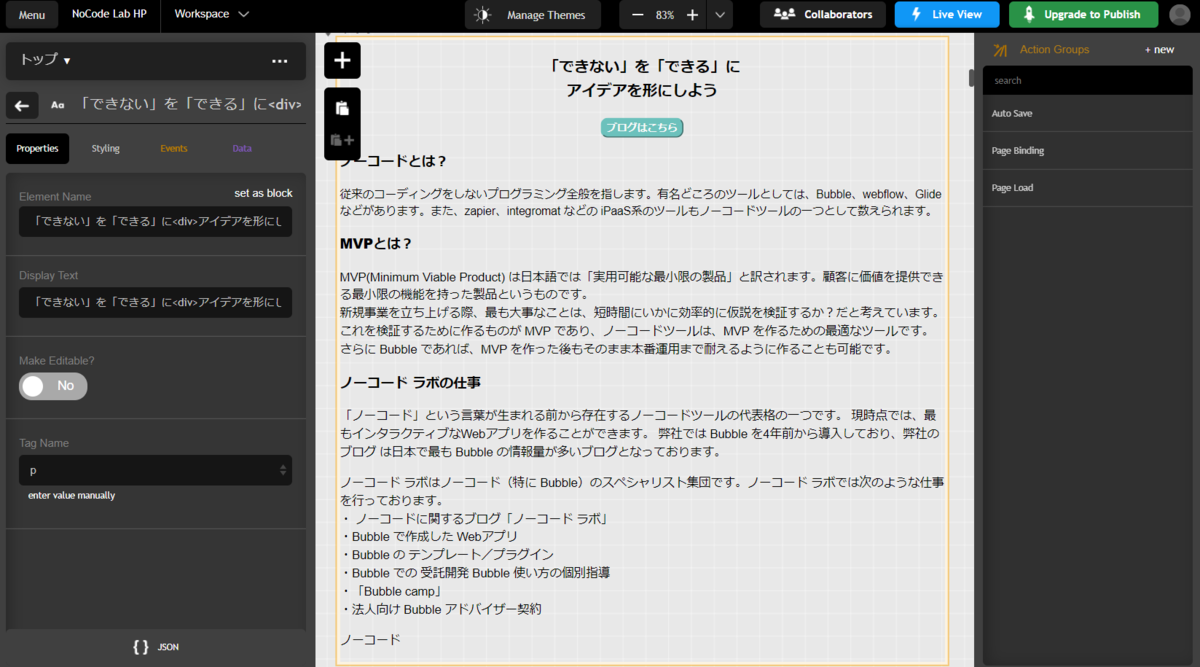Click the back arrow button
1200x667 pixels.
tap(22, 104)
